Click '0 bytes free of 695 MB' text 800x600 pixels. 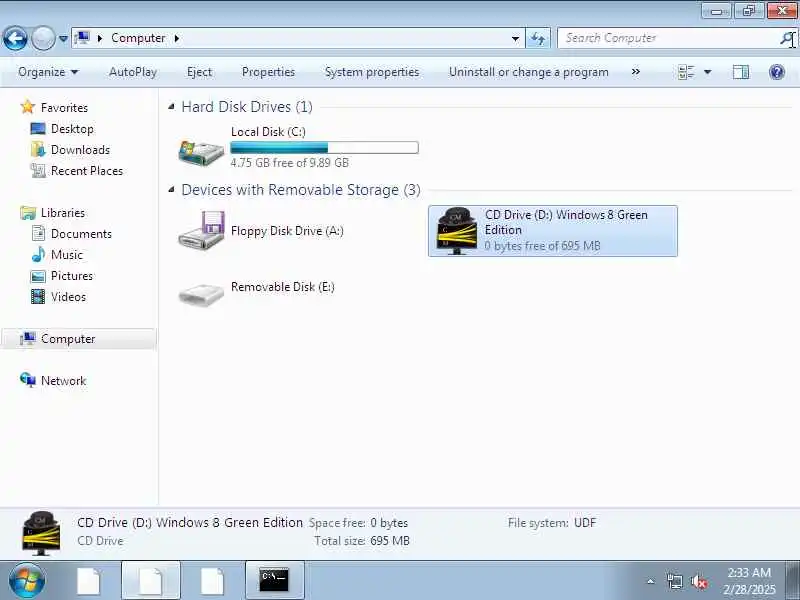click(x=542, y=246)
